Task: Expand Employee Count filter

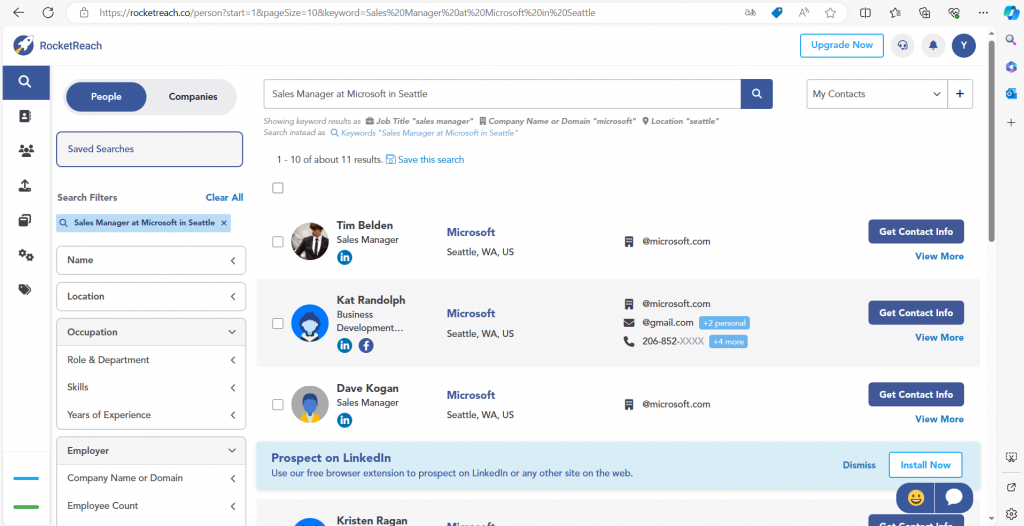Action: point(152,506)
